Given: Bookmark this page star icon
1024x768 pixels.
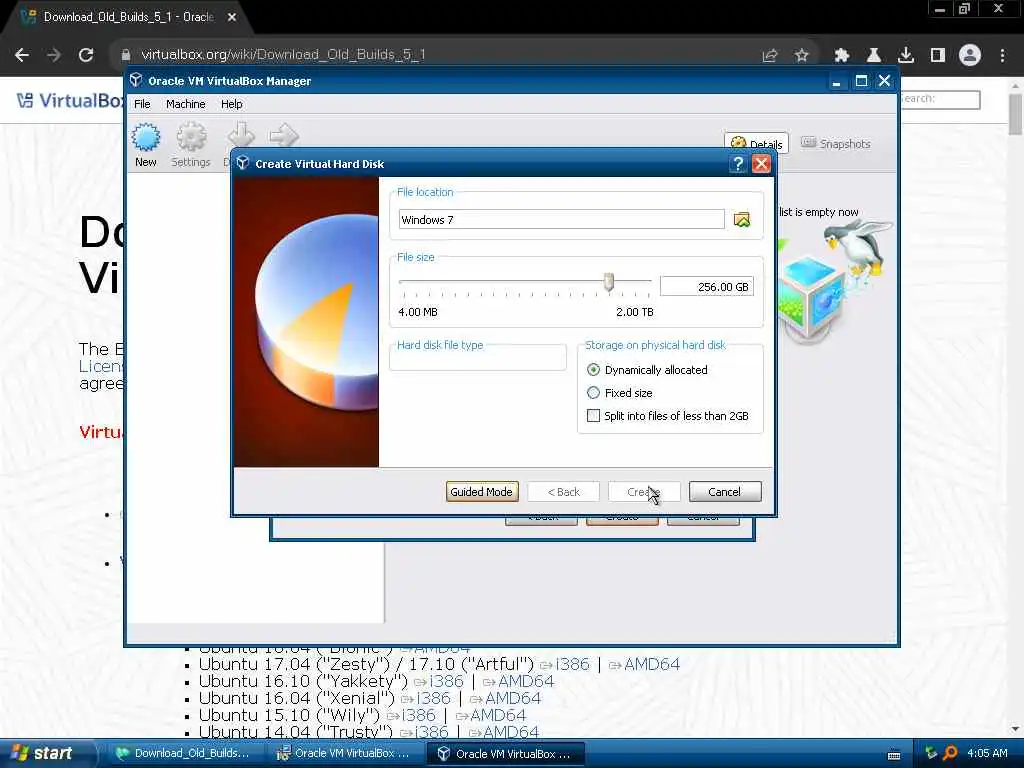Looking at the screenshot, I should (x=801, y=55).
